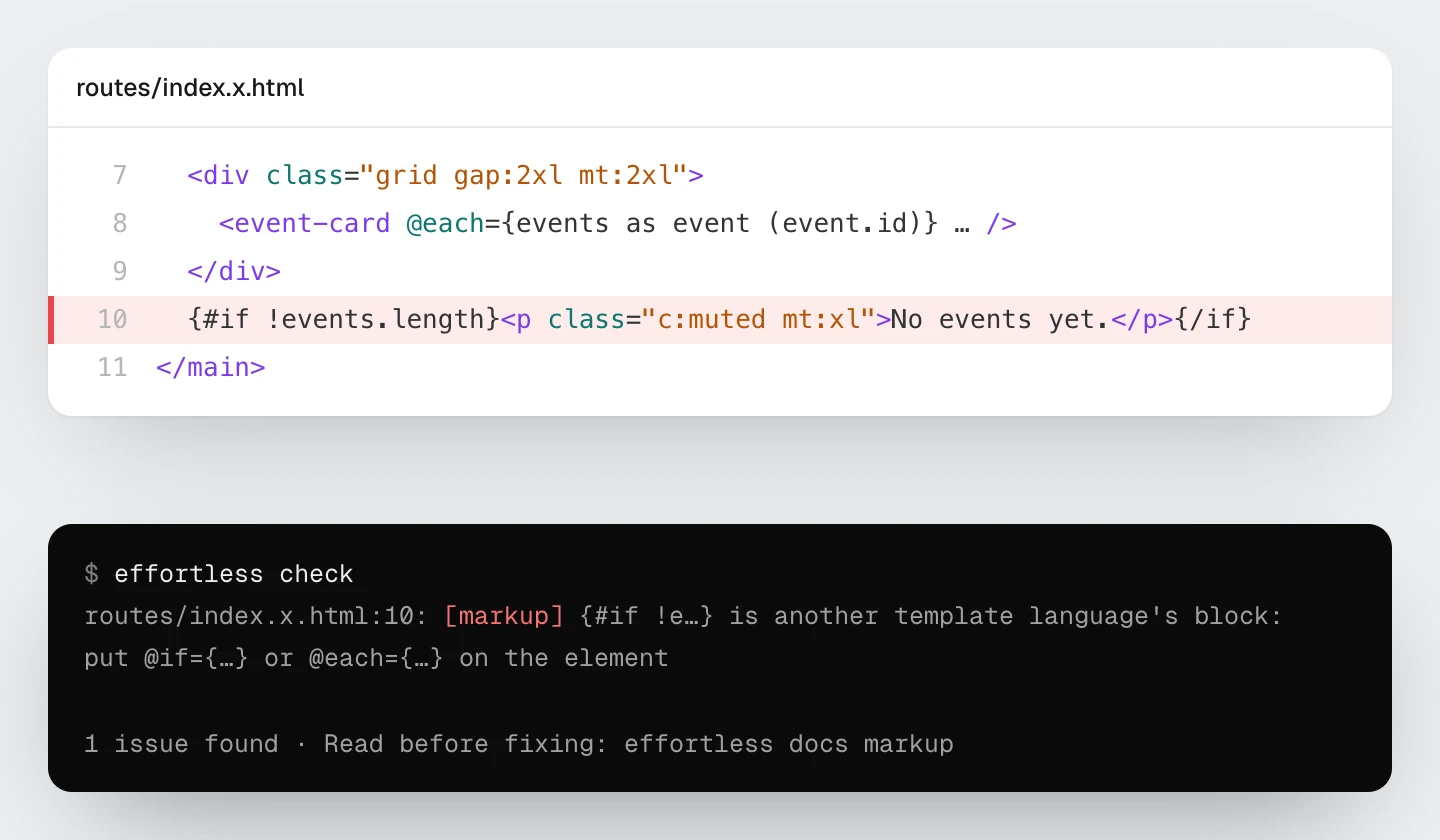Click the "put @if={…} or @each={…} on the element" hint

pyautogui.click(x=377, y=658)
